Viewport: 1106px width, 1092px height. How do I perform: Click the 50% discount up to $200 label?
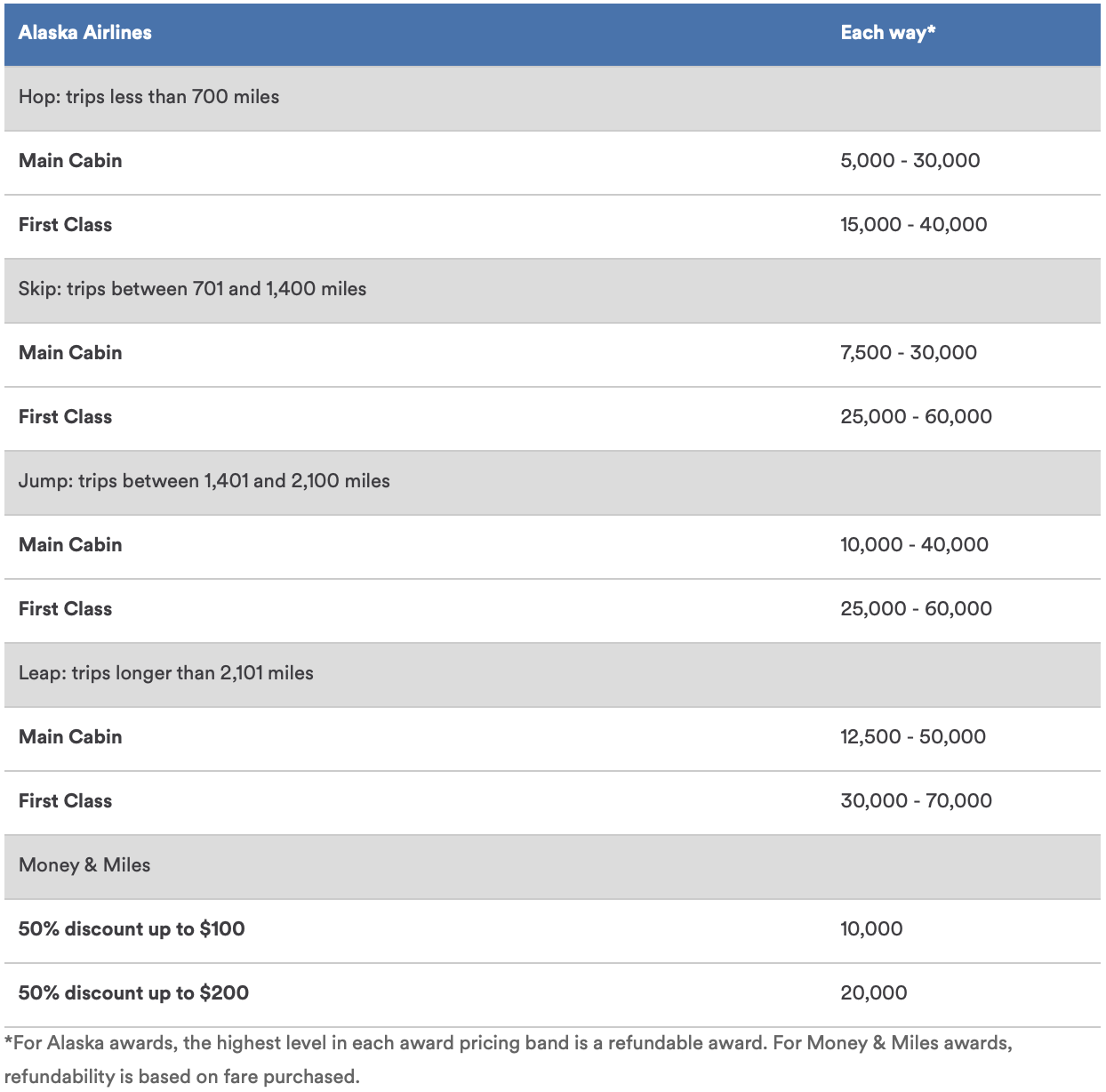132,992
